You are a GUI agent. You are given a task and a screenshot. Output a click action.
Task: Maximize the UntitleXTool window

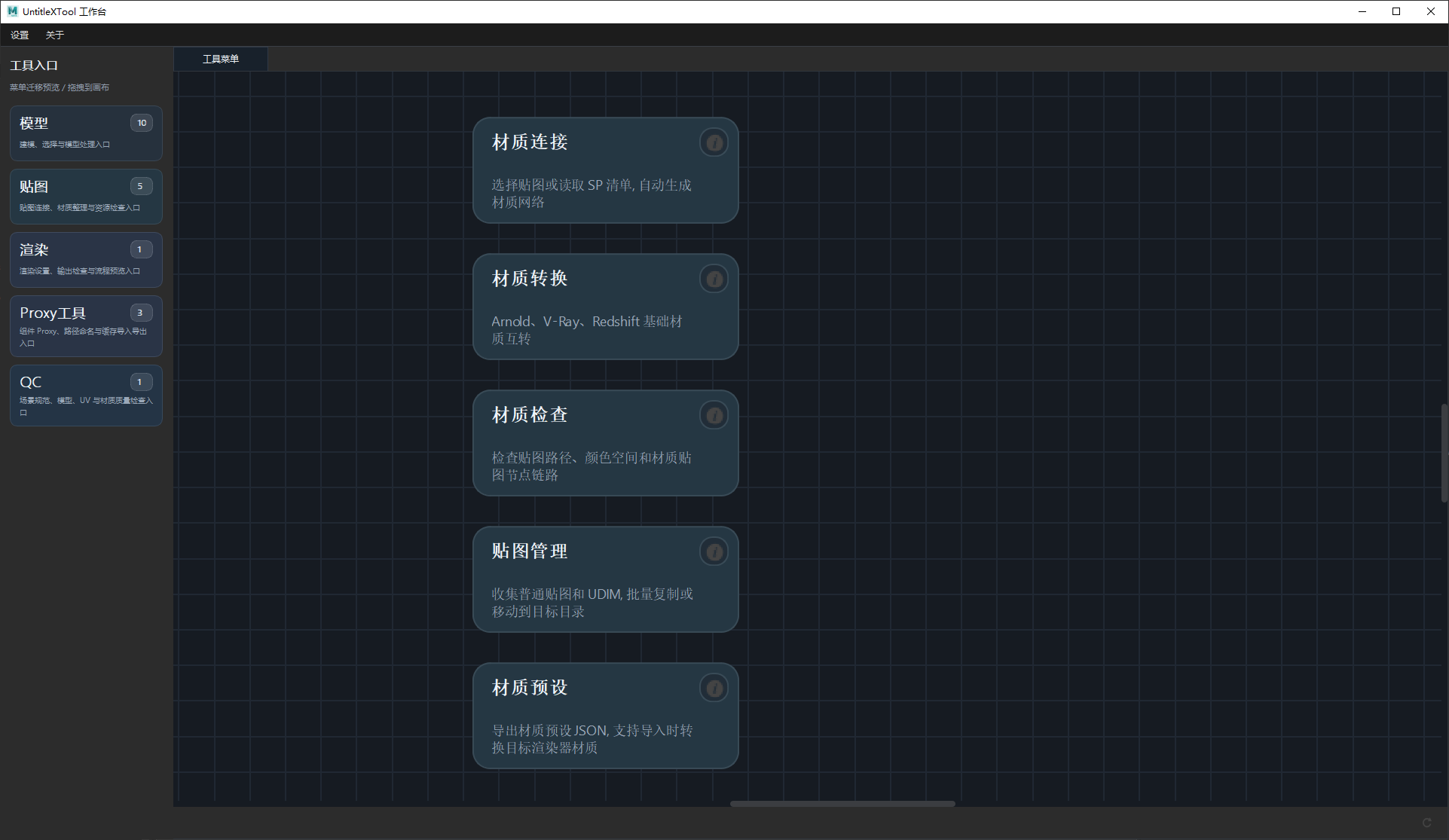(x=1396, y=11)
